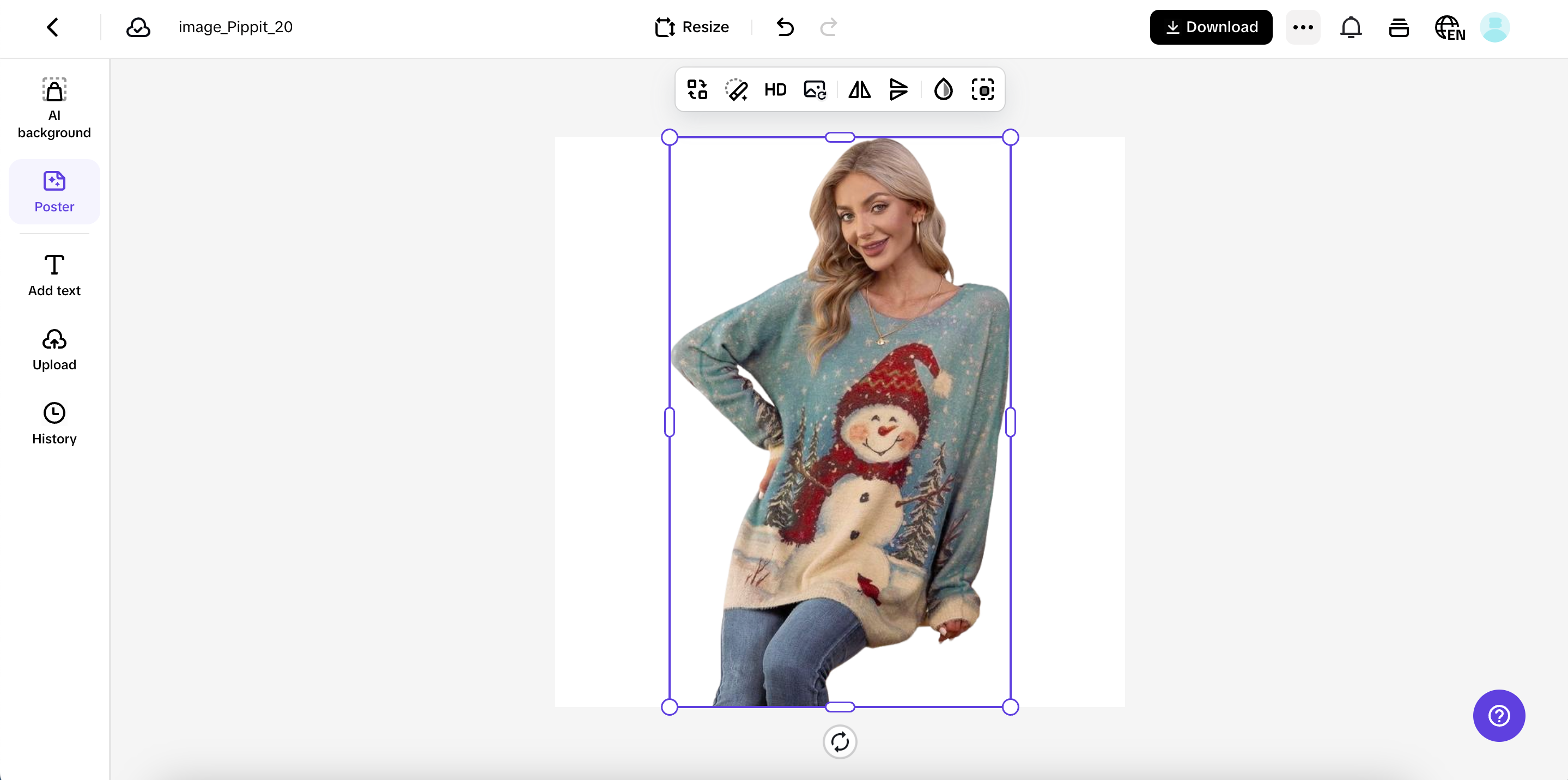Apply HD enhancement to the image

click(775, 89)
